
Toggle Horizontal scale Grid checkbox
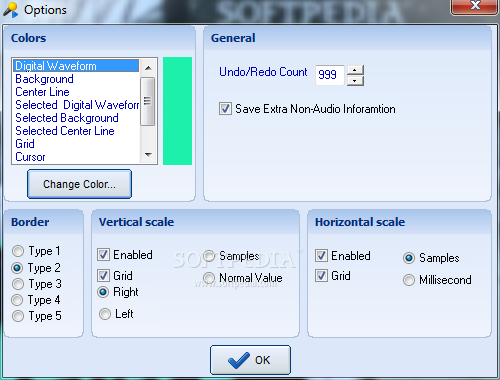point(321,276)
